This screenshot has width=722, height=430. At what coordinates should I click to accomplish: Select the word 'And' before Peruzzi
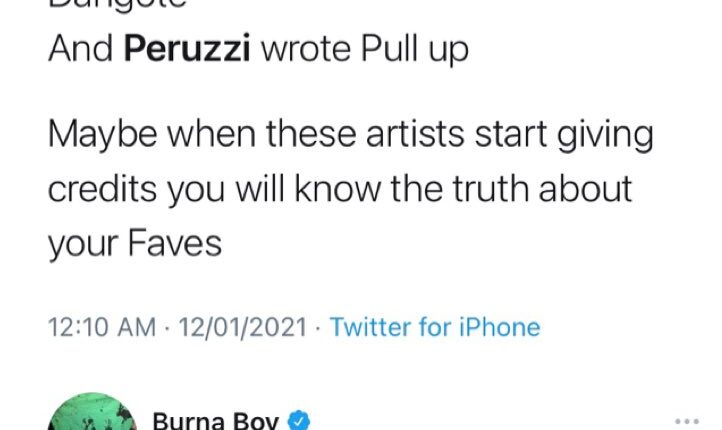(x=80, y=51)
